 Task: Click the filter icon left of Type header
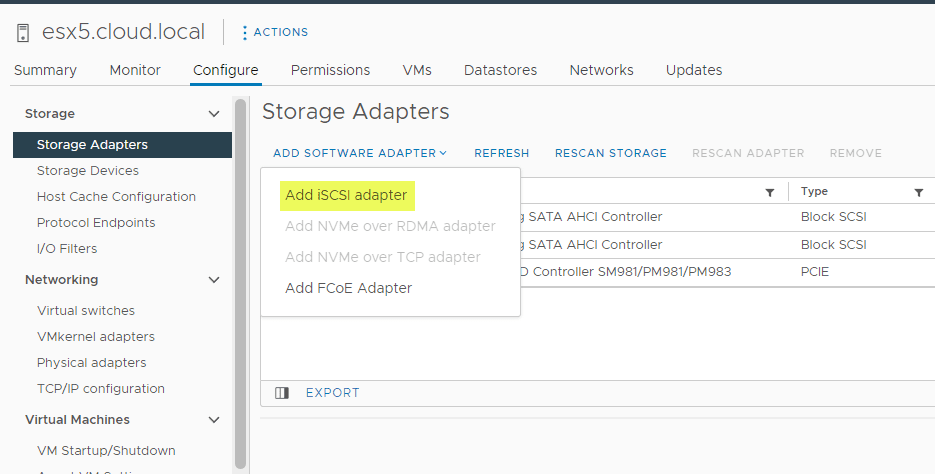click(770, 192)
